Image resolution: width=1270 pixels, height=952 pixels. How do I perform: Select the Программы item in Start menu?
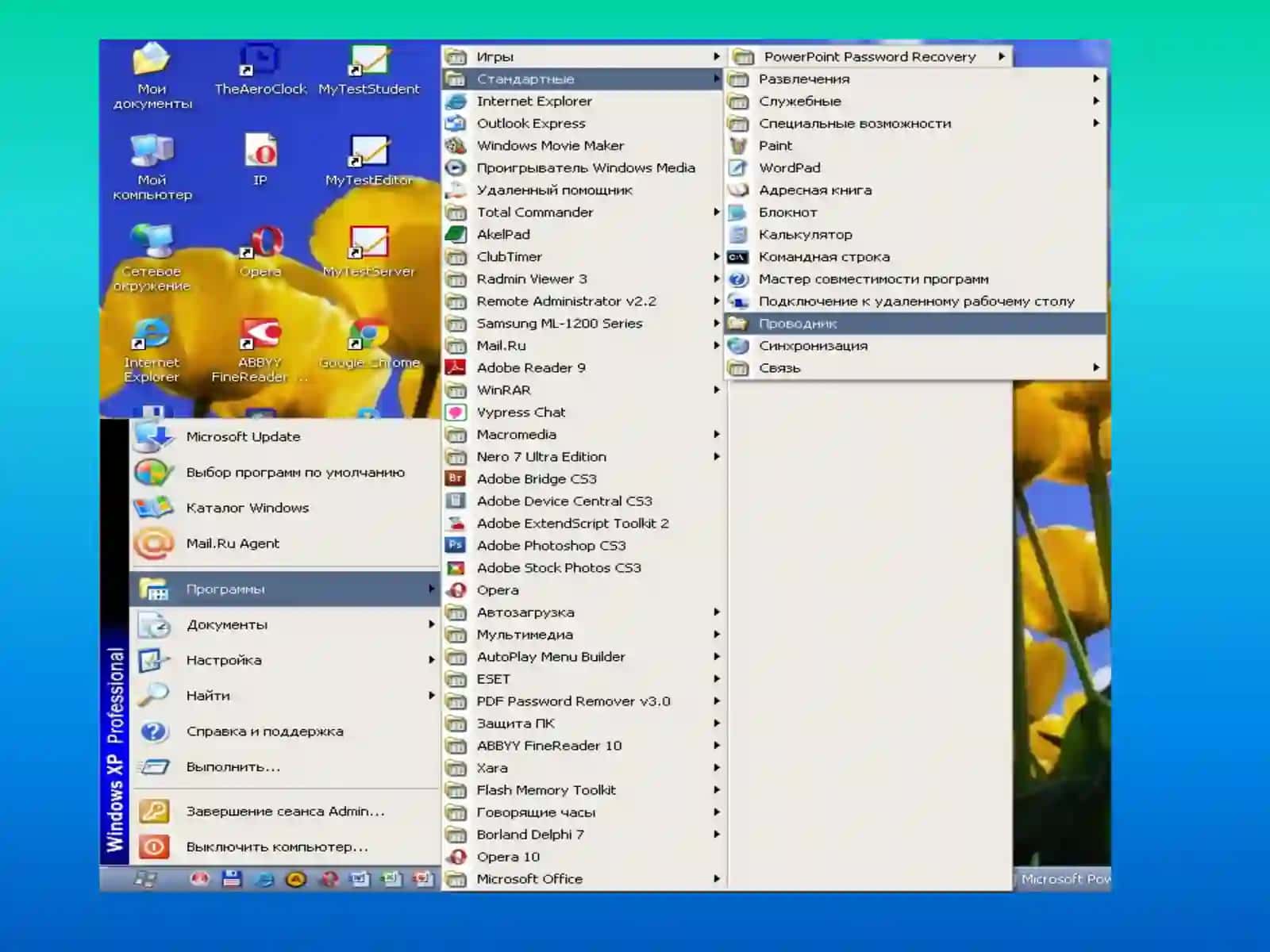pos(285,589)
